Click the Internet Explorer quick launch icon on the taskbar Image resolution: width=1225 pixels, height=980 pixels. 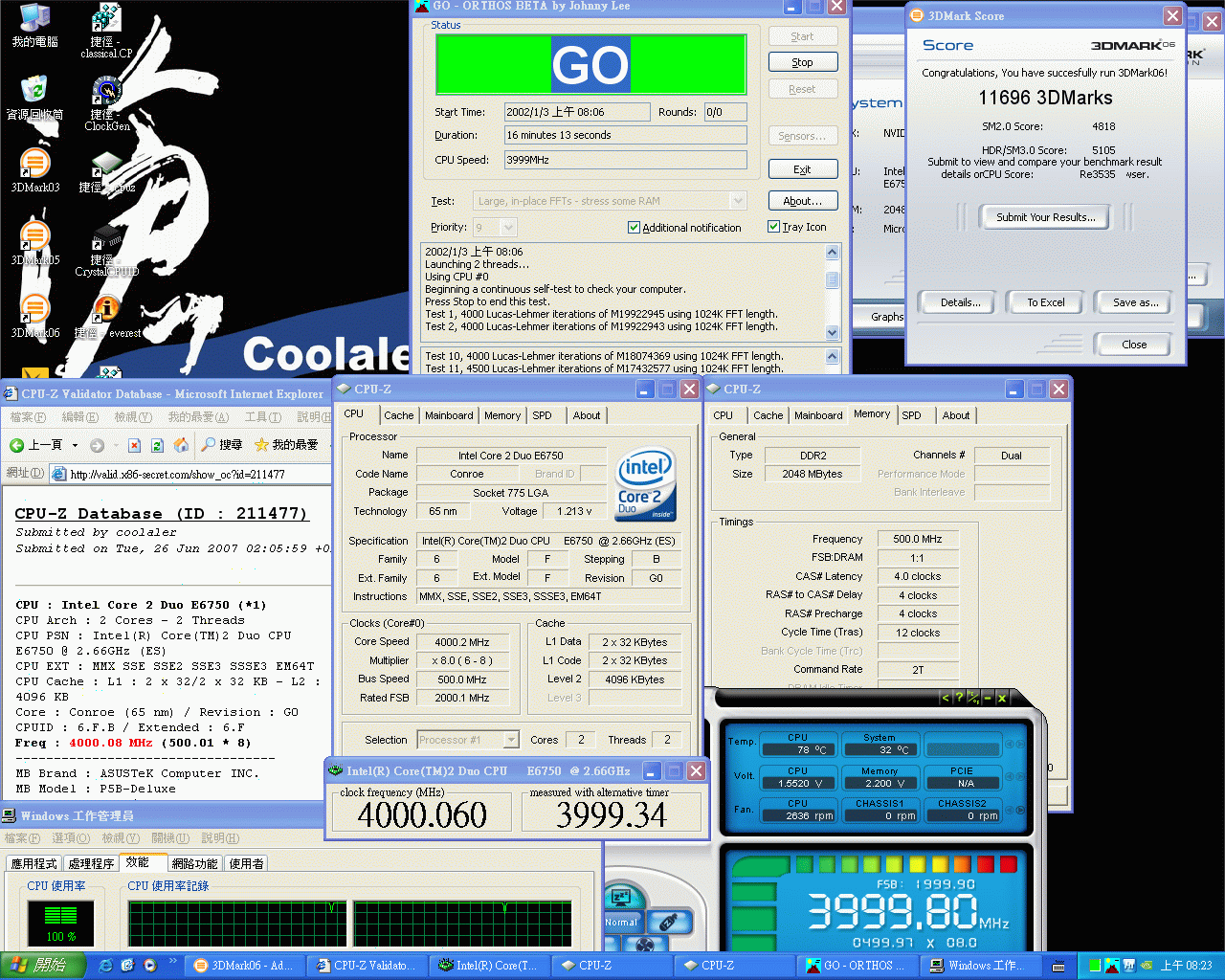[105, 966]
